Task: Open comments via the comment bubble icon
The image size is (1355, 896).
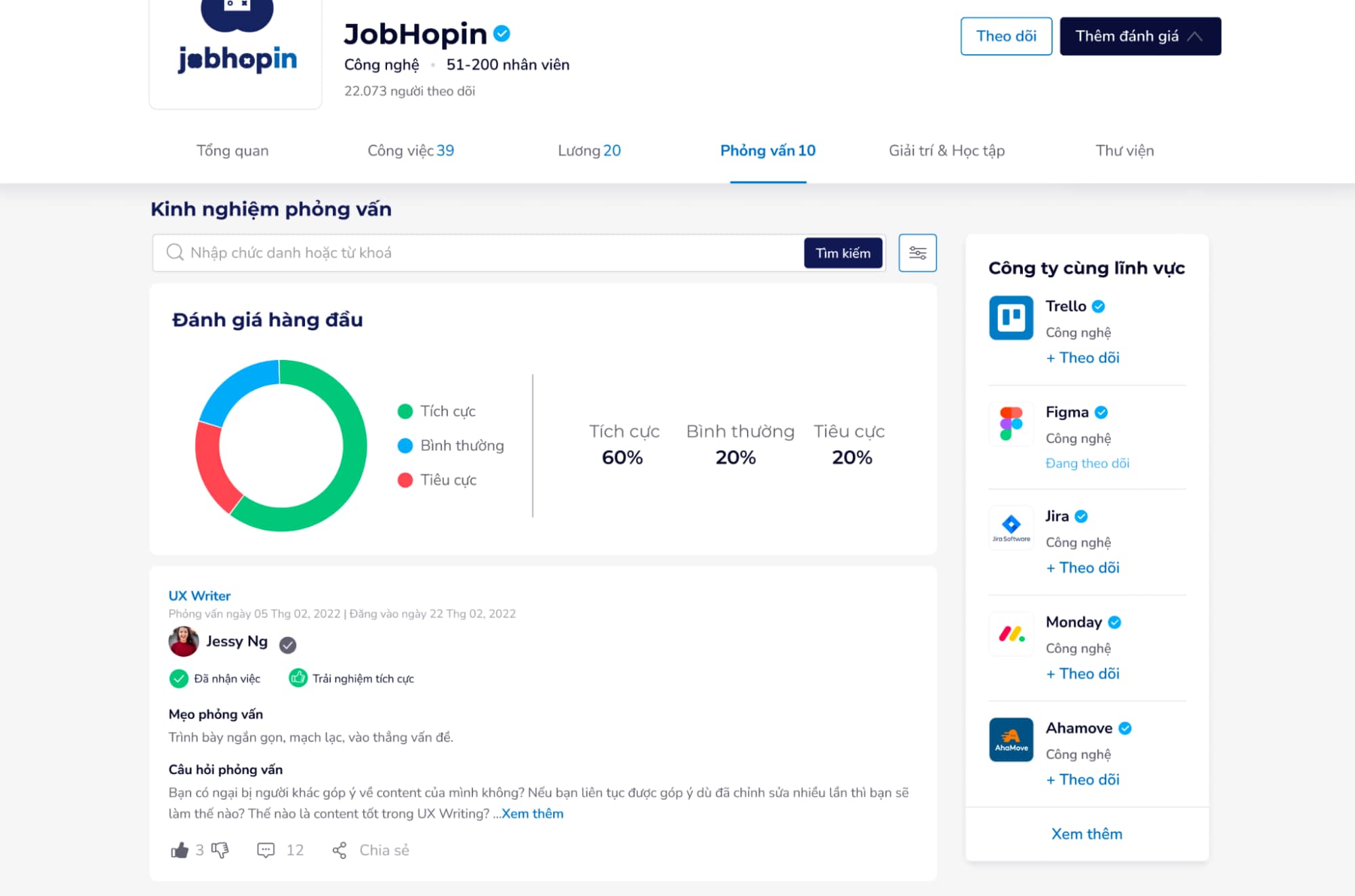Action: pos(266,850)
